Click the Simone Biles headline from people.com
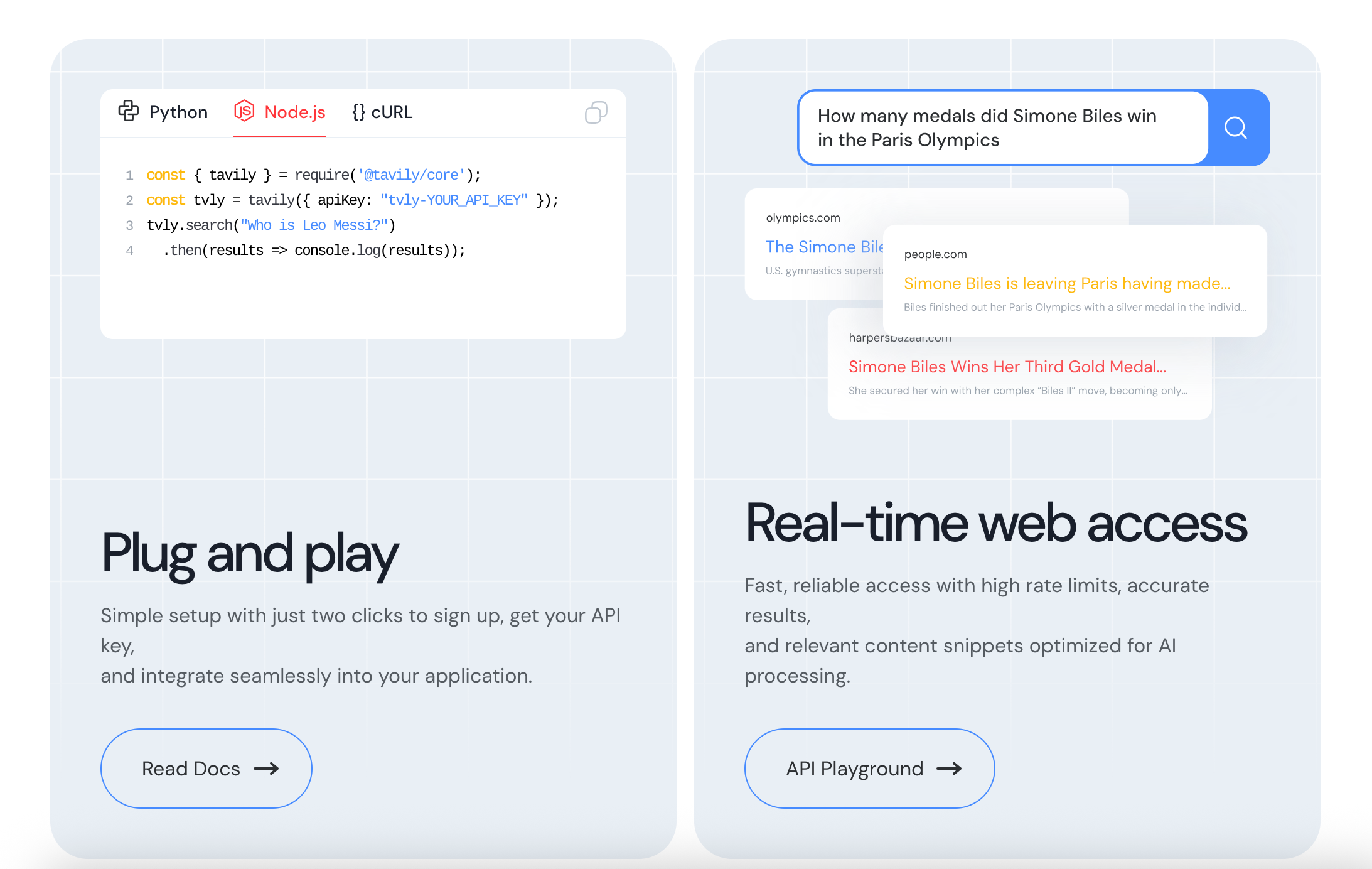Viewport: 1372px width, 869px height. point(1066,283)
